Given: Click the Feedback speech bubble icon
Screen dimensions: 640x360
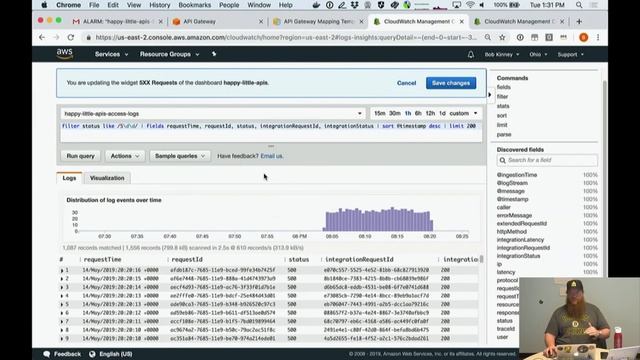Looking at the screenshot, I should click(x=47, y=354).
